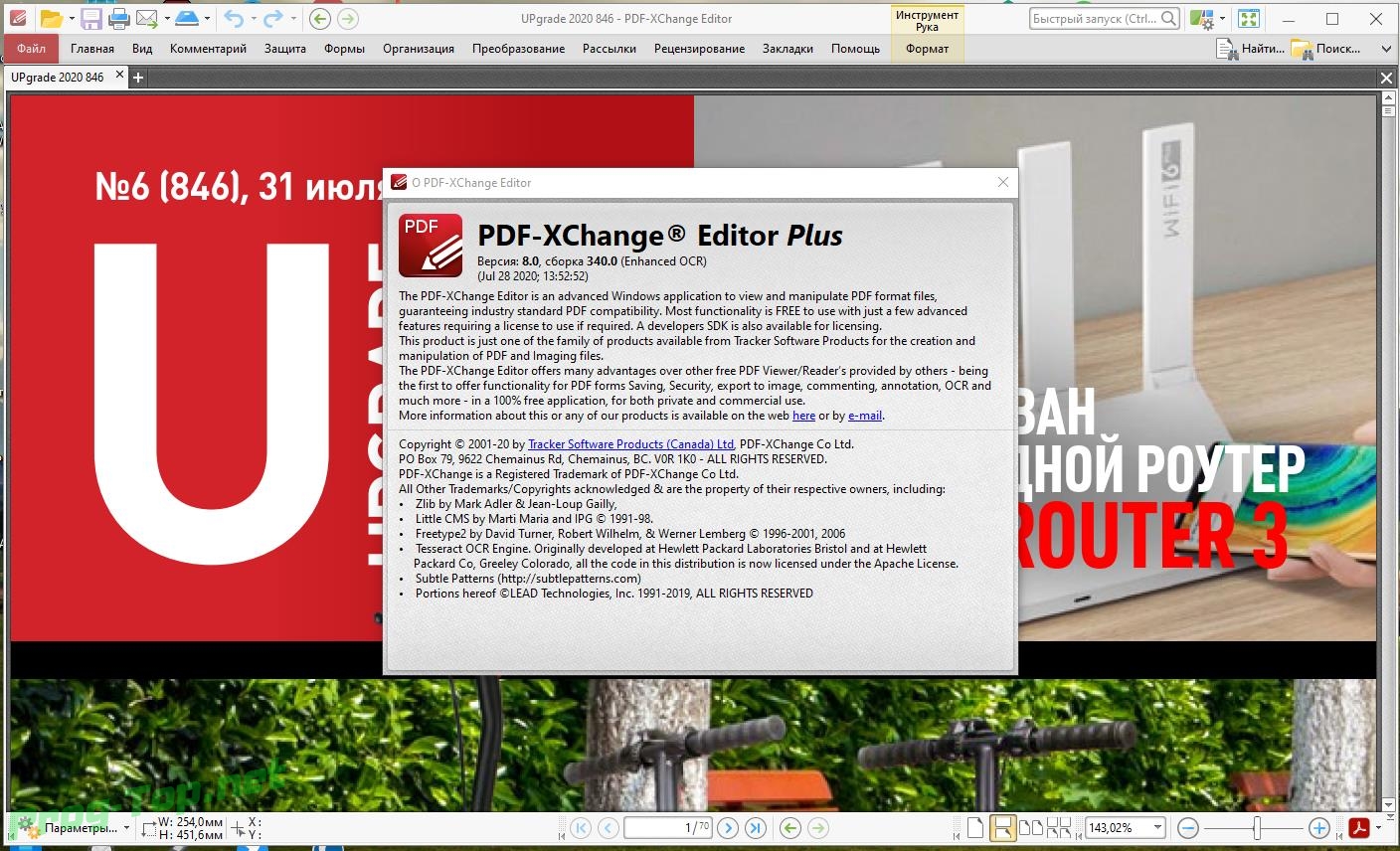
Task: Switch to the Защита ribbon tab
Action: pos(285,48)
